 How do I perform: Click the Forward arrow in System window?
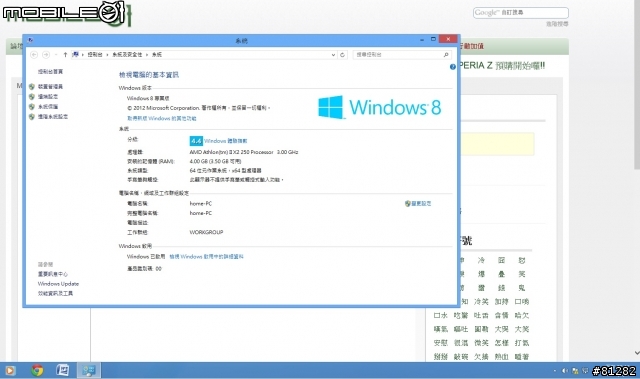pos(46,55)
